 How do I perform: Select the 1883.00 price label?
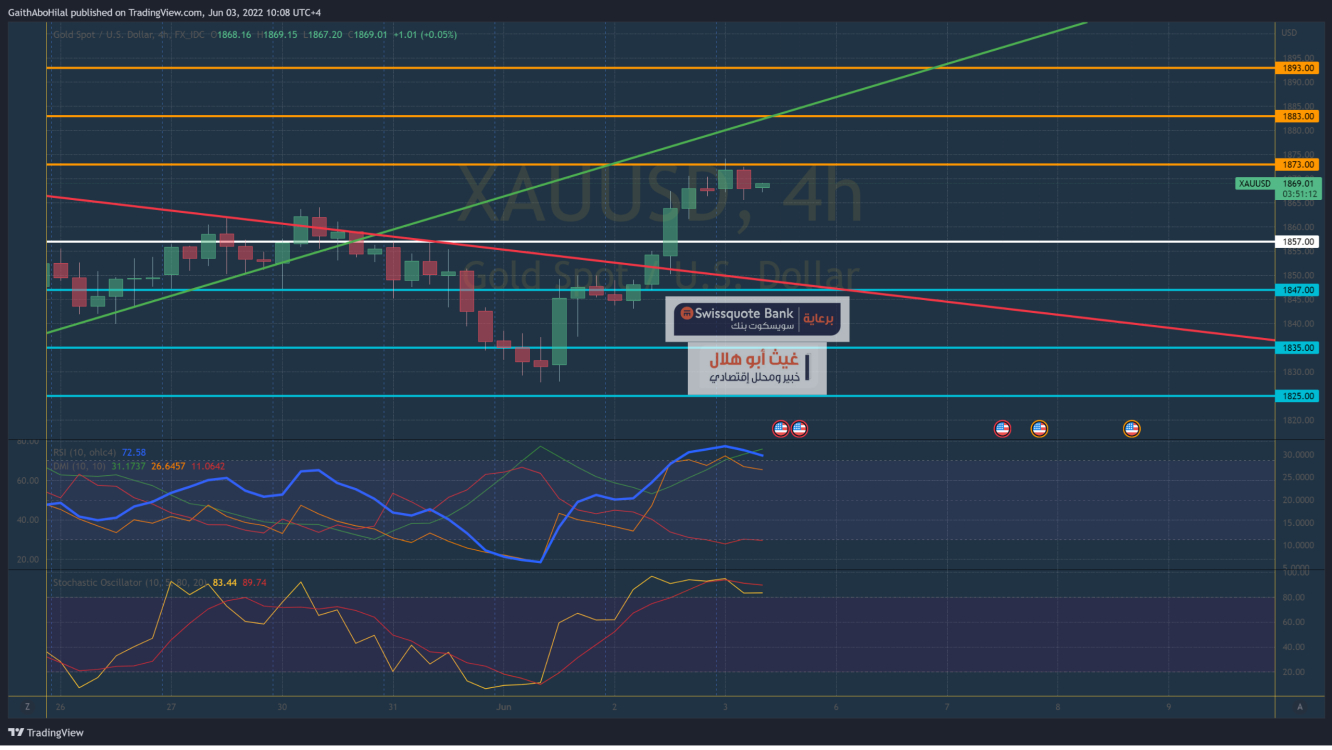tap(1298, 116)
